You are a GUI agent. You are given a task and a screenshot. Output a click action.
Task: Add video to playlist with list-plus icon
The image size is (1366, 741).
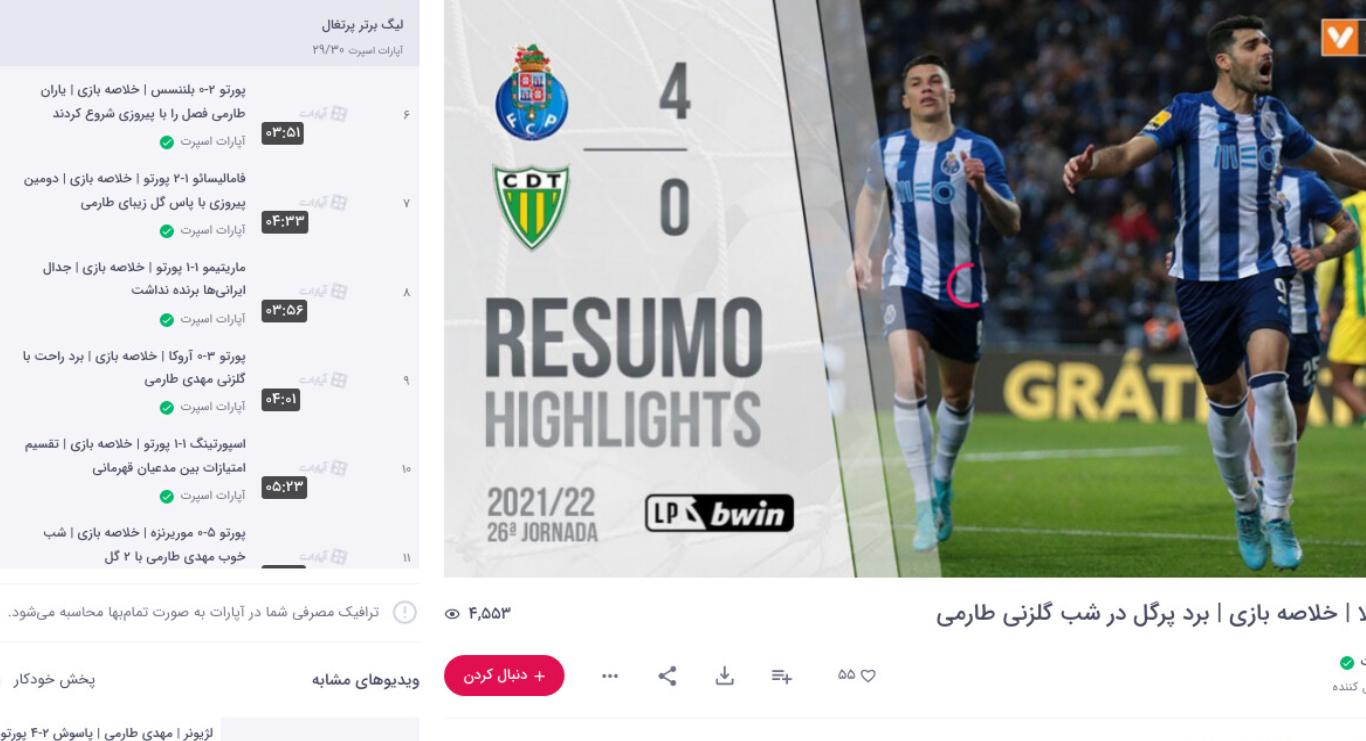pos(781,677)
